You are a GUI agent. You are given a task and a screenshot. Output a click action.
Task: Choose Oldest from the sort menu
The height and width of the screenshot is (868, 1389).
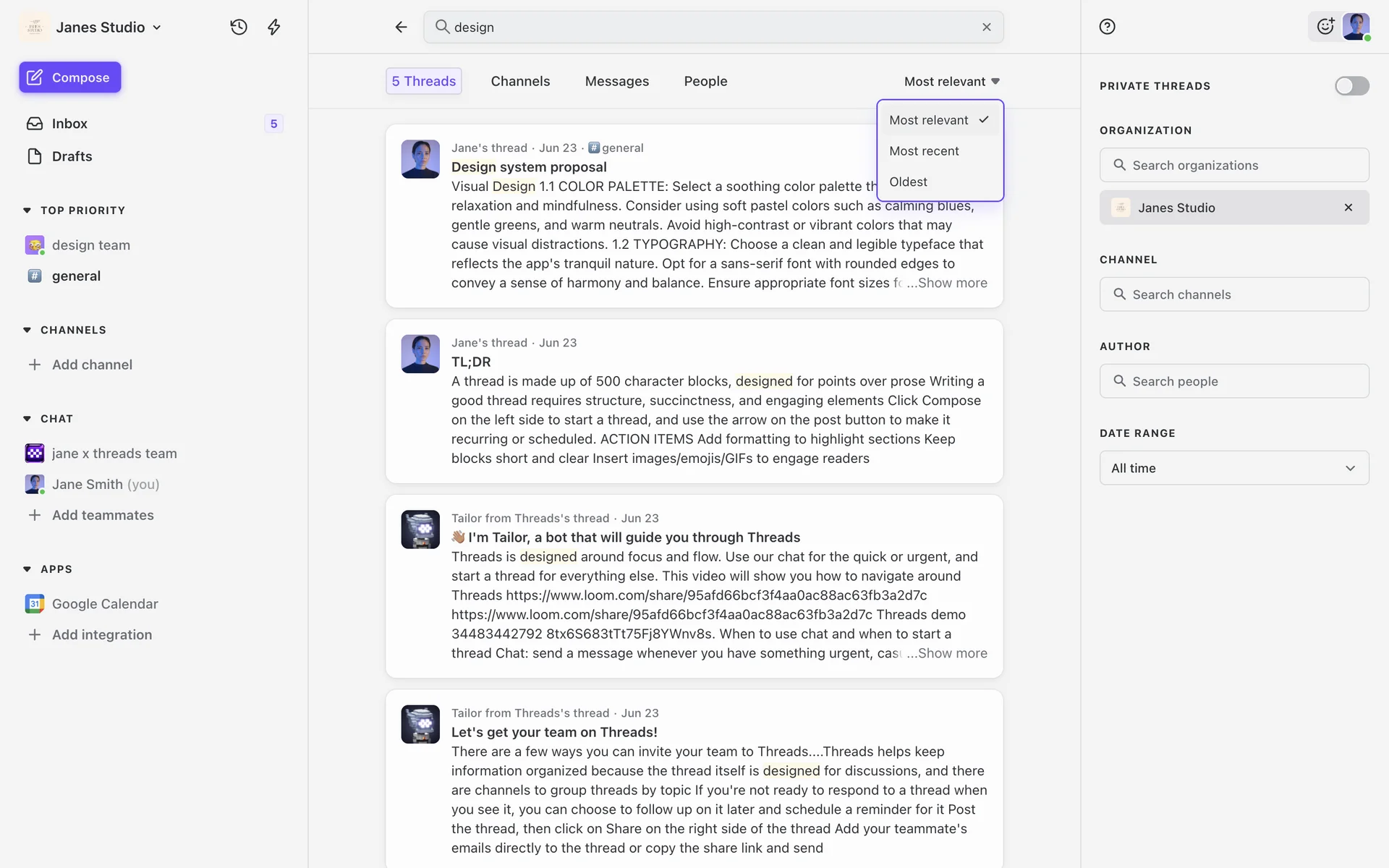(x=908, y=182)
